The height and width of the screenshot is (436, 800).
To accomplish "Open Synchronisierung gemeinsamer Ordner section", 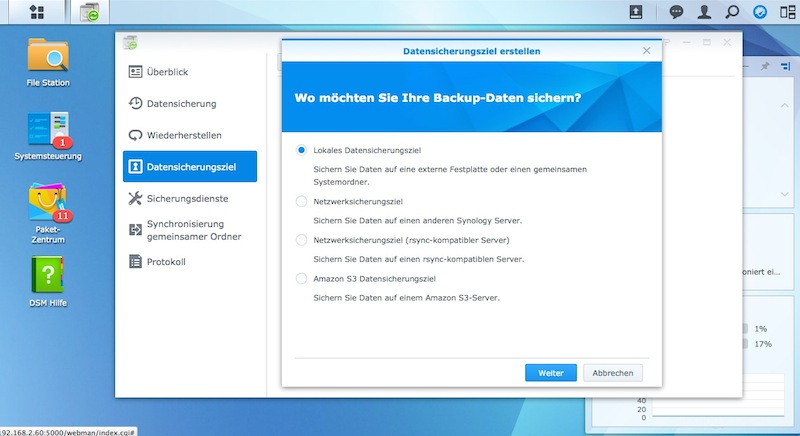I will tap(190, 230).
